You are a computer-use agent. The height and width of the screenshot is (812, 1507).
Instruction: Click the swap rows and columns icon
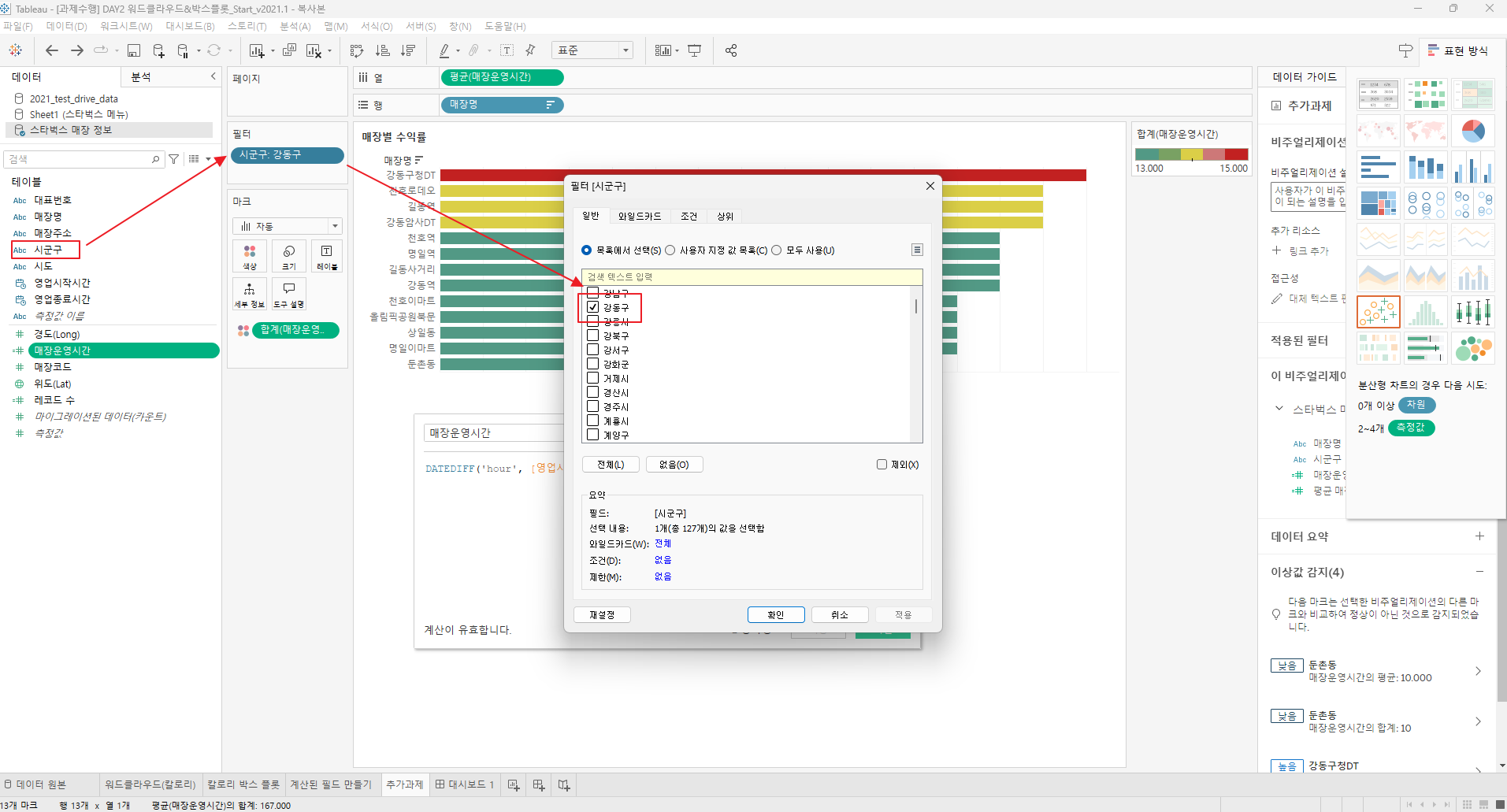point(357,50)
